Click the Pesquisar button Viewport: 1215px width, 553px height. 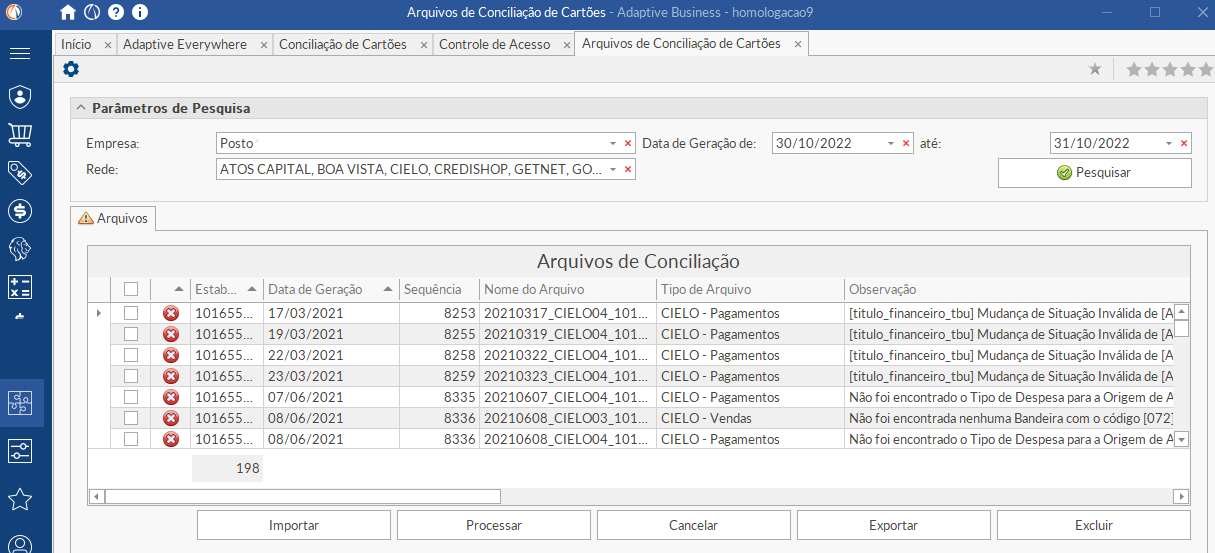pos(1094,173)
